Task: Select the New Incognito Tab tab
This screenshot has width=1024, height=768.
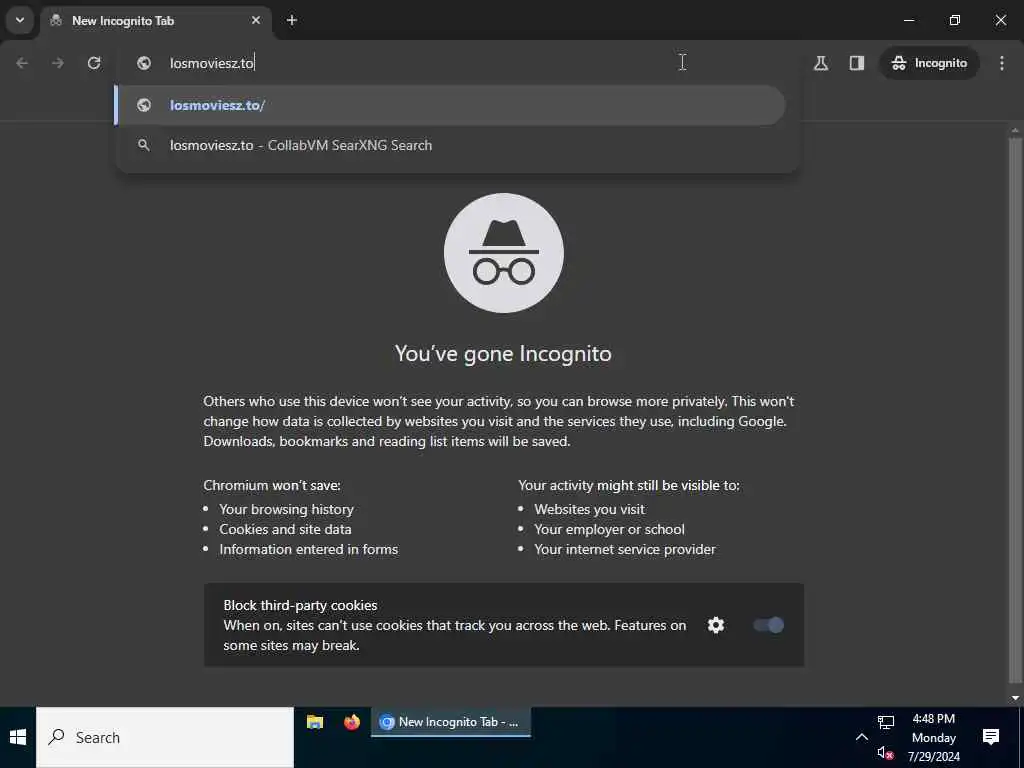Action: click(157, 21)
